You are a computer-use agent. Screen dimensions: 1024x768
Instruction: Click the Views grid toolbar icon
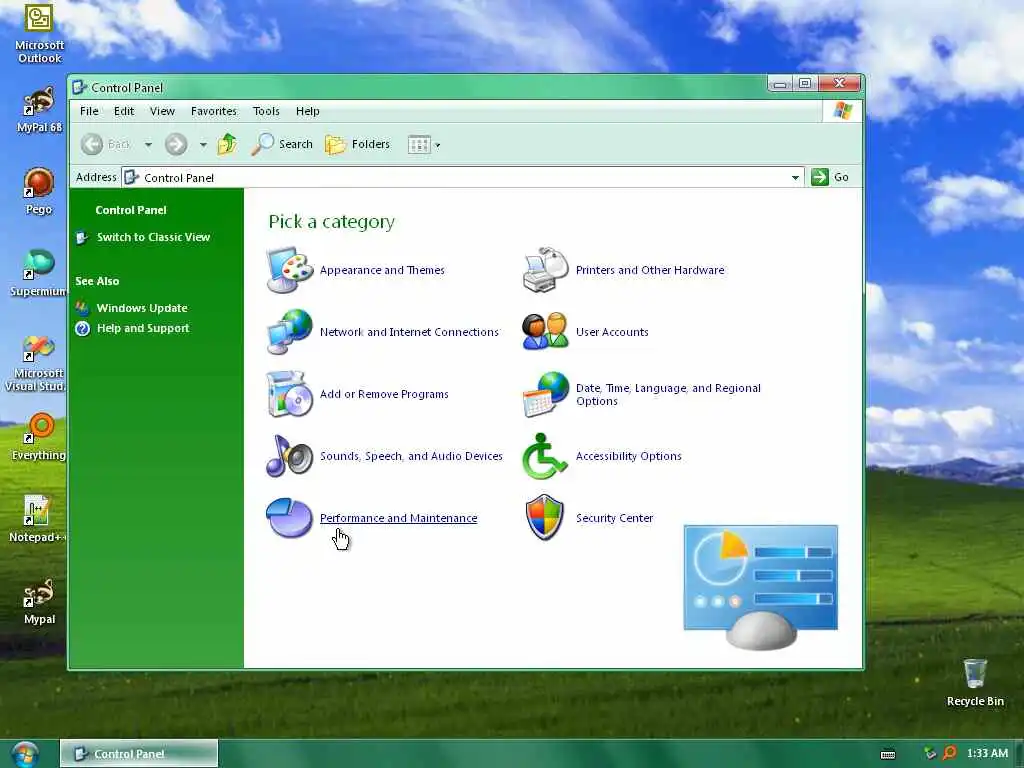419,144
